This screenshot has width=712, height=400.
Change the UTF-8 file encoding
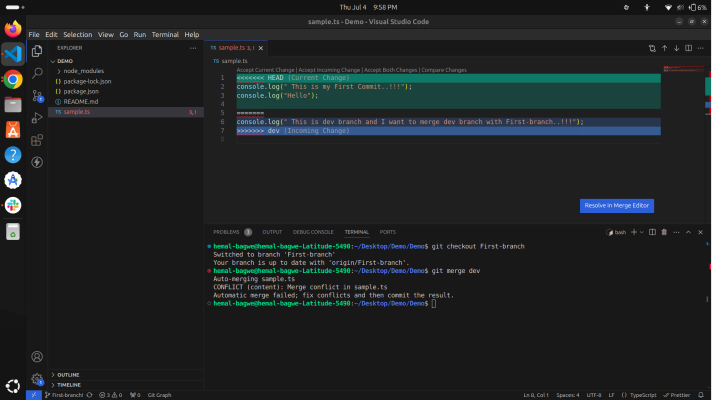[x=593, y=395]
